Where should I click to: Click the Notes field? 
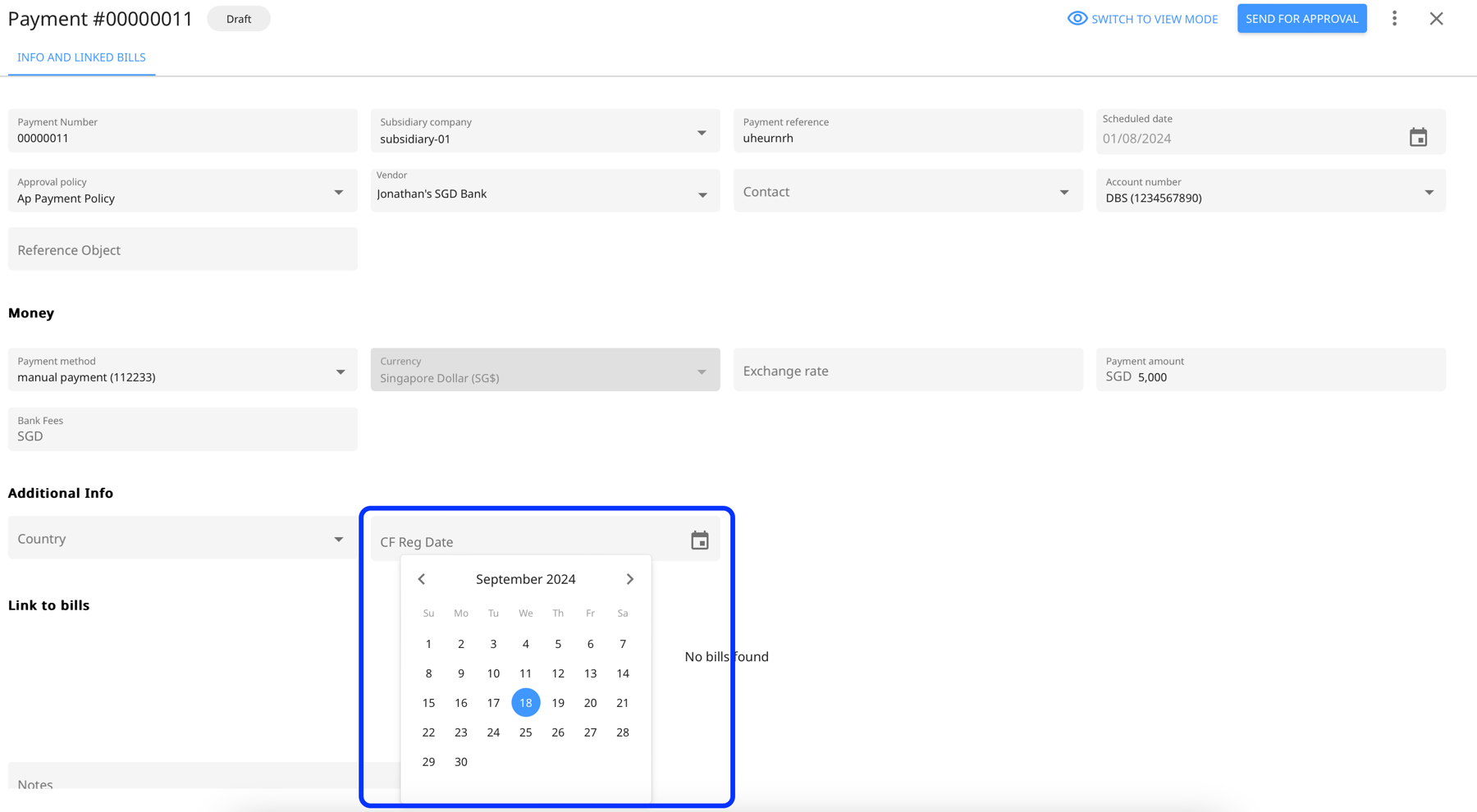coord(203,777)
